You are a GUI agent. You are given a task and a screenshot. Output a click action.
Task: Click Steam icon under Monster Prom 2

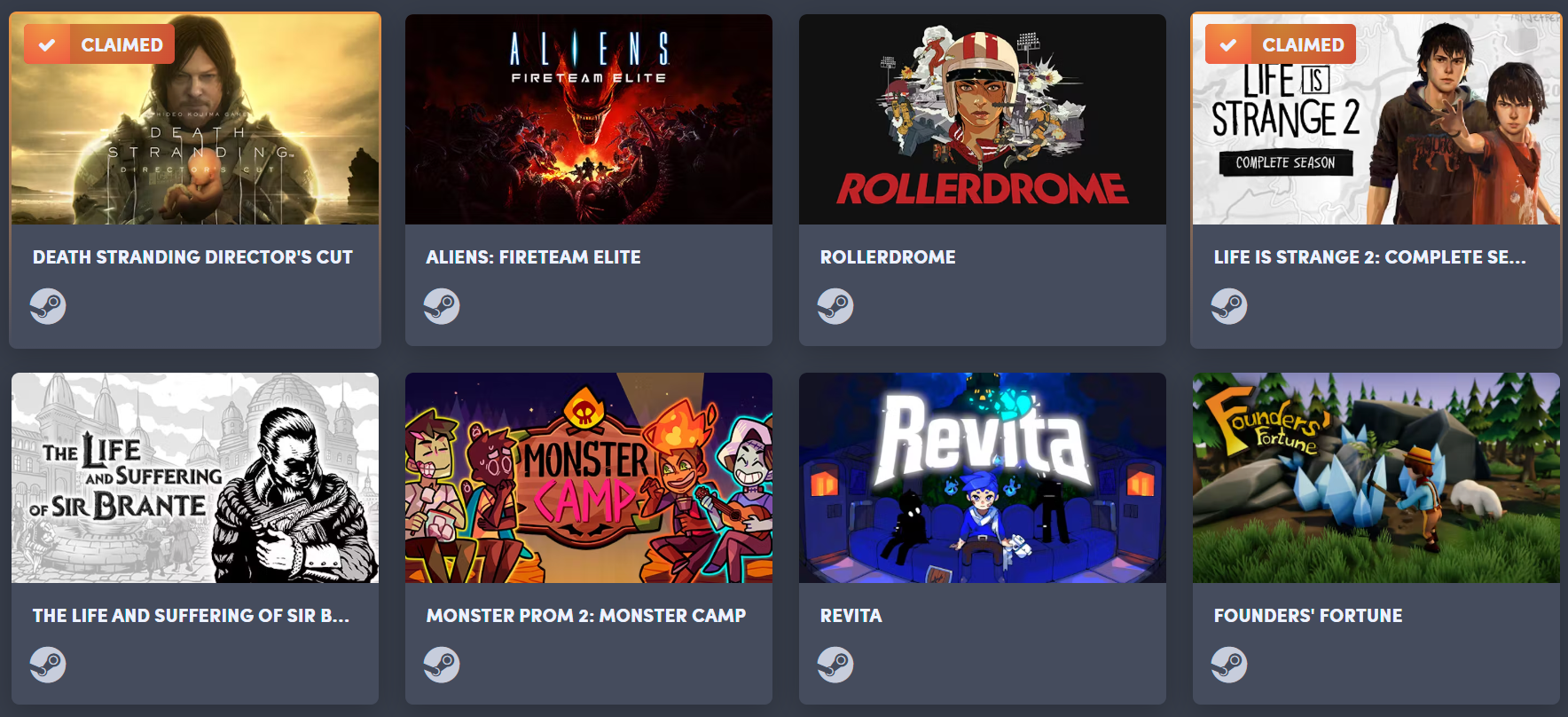(x=442, y=665)
